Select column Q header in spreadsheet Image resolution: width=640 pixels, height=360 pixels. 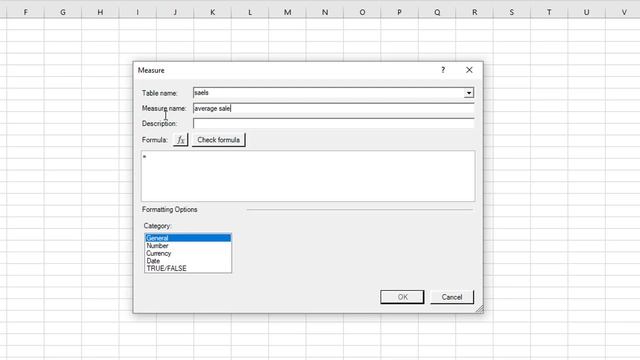point(437,12)
